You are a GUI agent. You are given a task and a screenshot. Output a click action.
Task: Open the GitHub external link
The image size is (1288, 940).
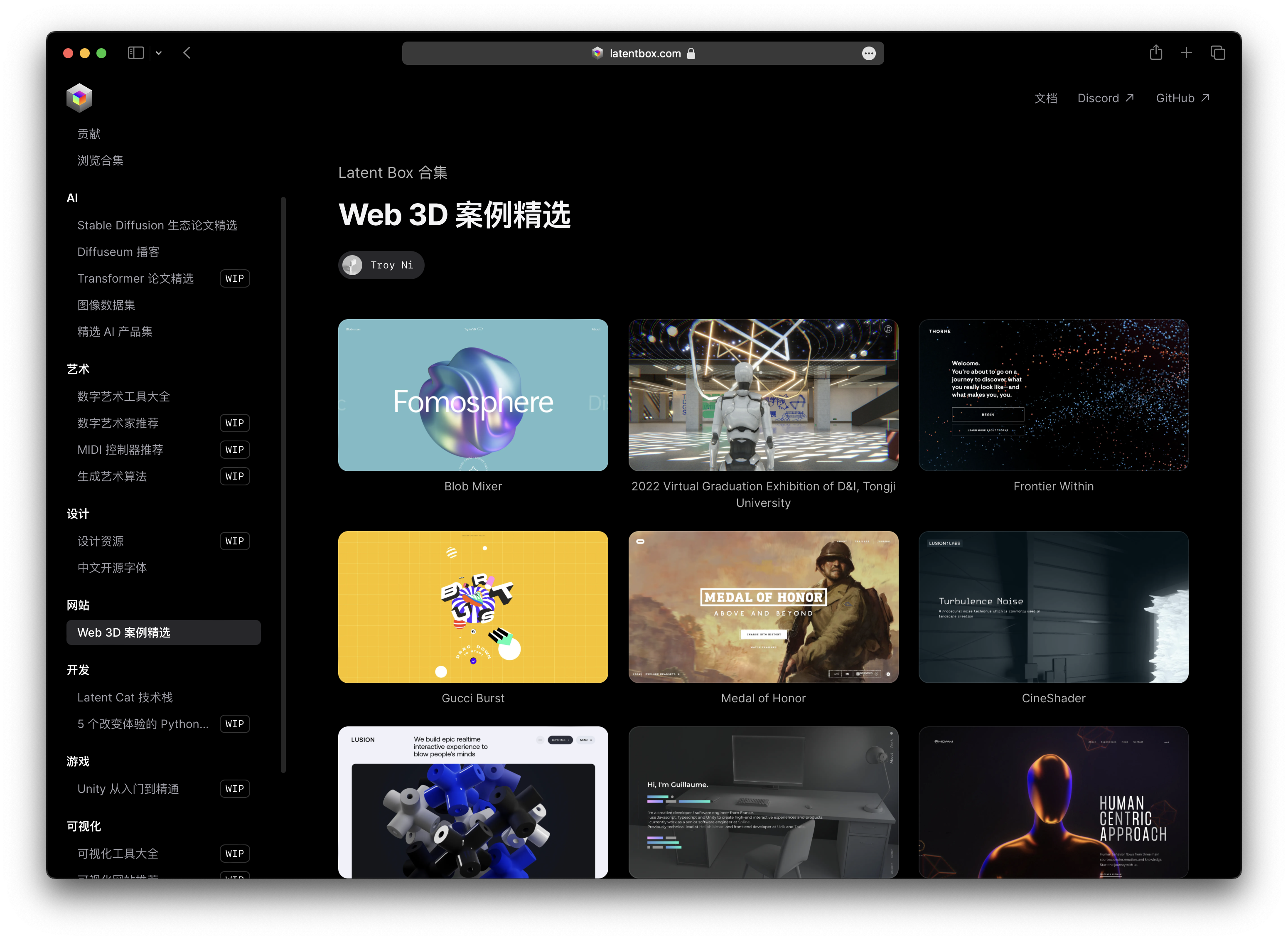coord(1182,98)
